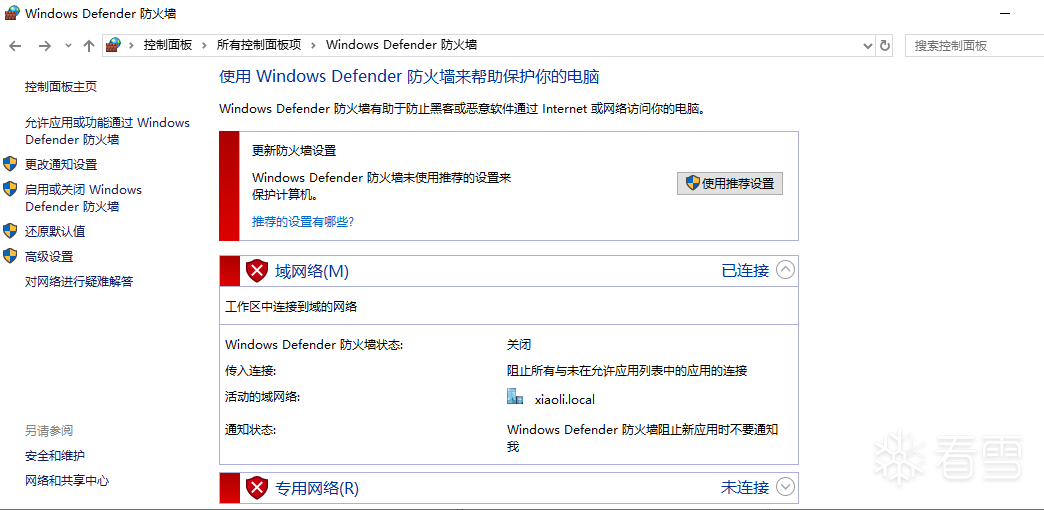1044x510 pixels.
Task: Focus the 搜索控制面板 search box
Action: [974, 45]
